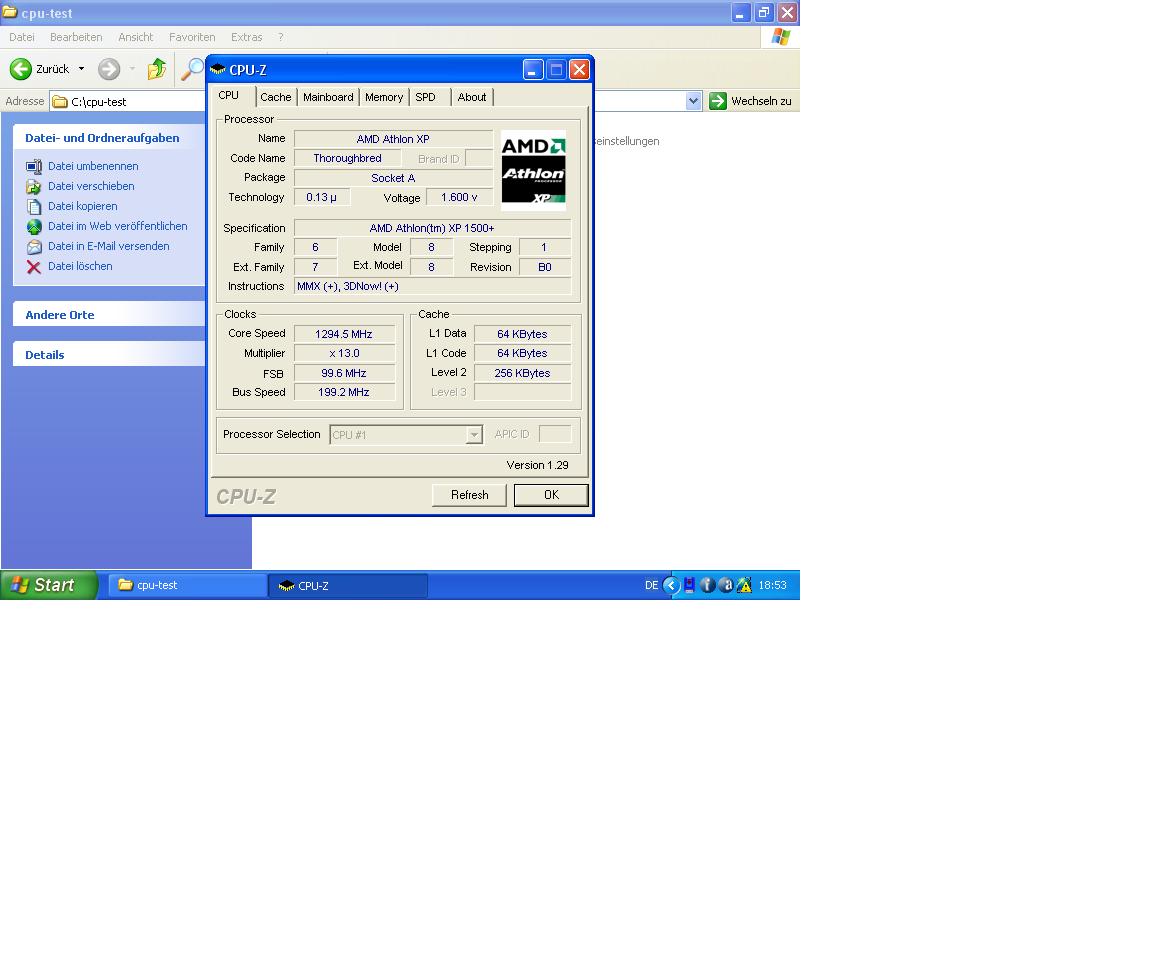Click the Code Name field Thoroughbred
The image size is (1163, 967).
(347, 158)
